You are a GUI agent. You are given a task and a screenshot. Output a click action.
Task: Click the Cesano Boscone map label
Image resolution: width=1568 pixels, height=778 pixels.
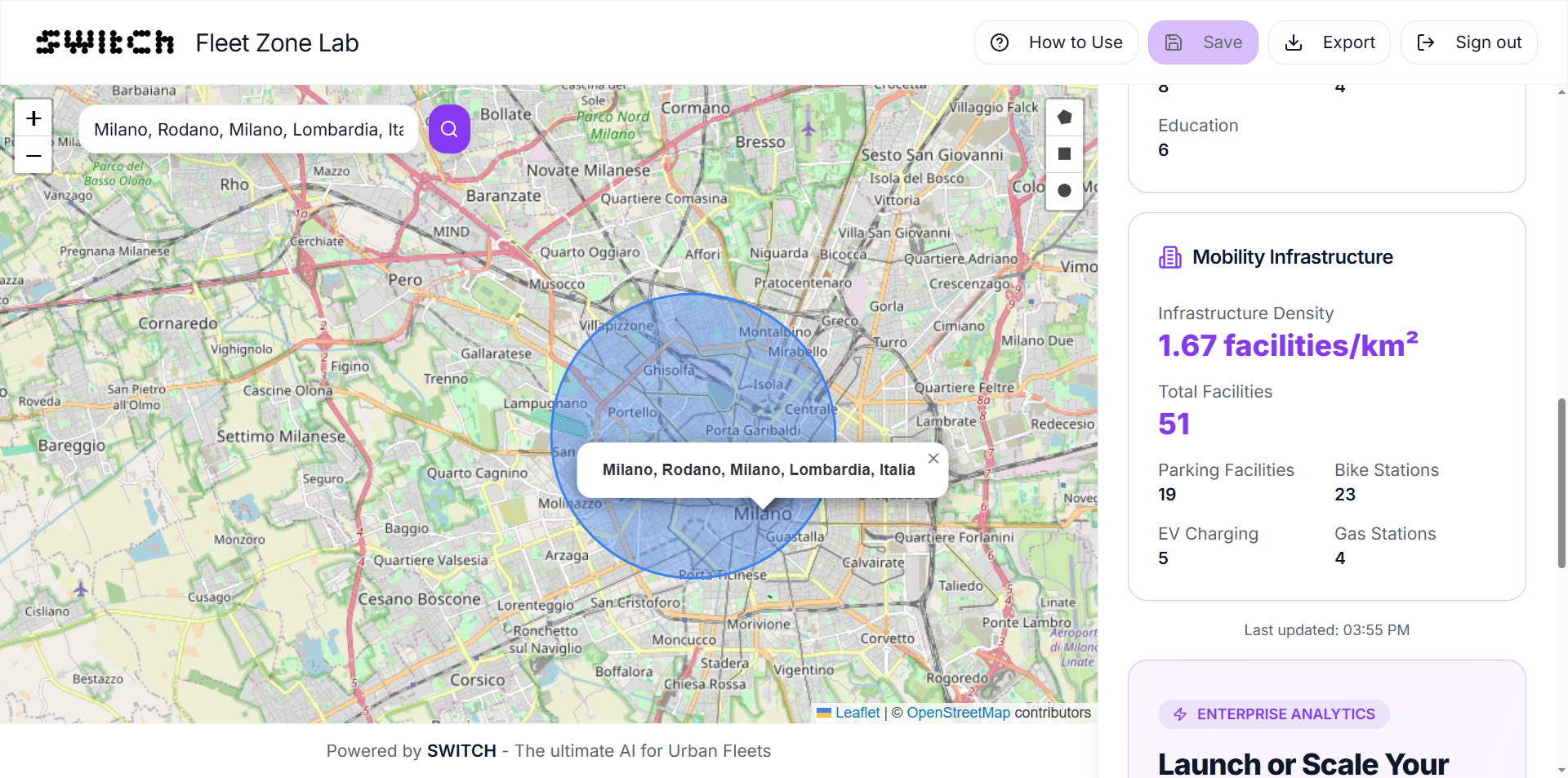(x=420, y=599)
